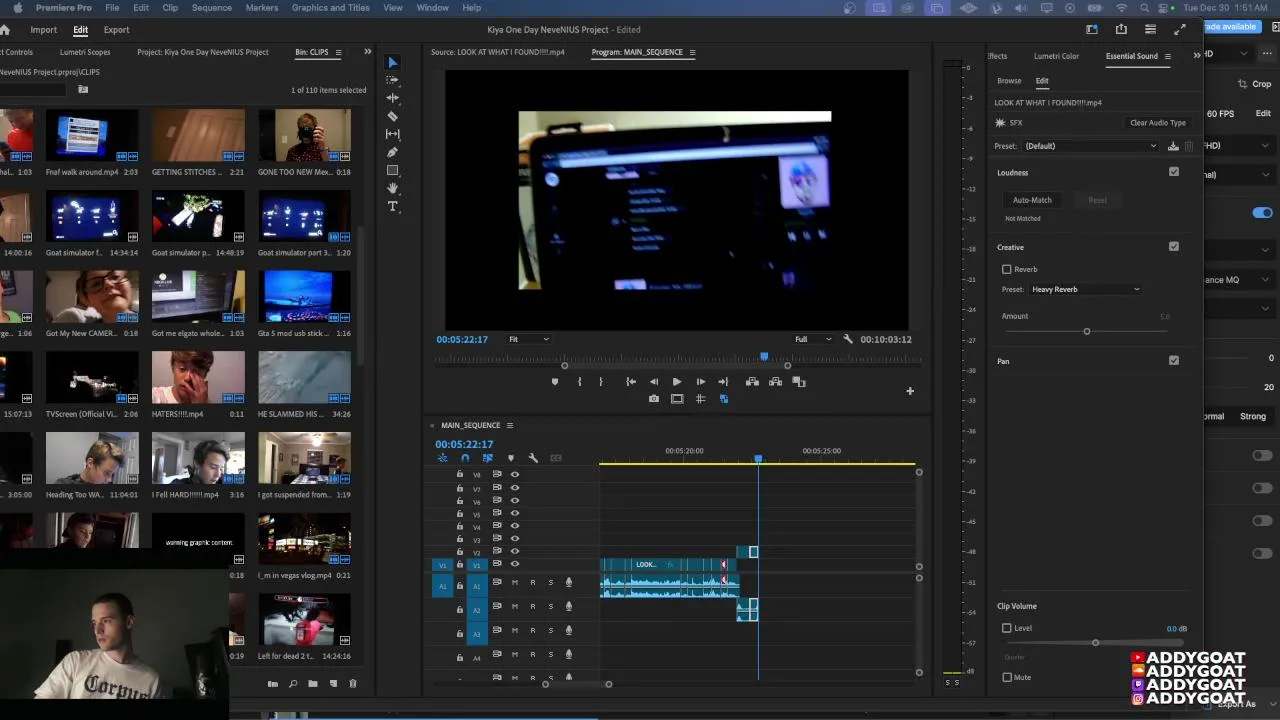Solo audio track A2
The width and height of the screenshot is (1280, 720).
click(550, 606)
